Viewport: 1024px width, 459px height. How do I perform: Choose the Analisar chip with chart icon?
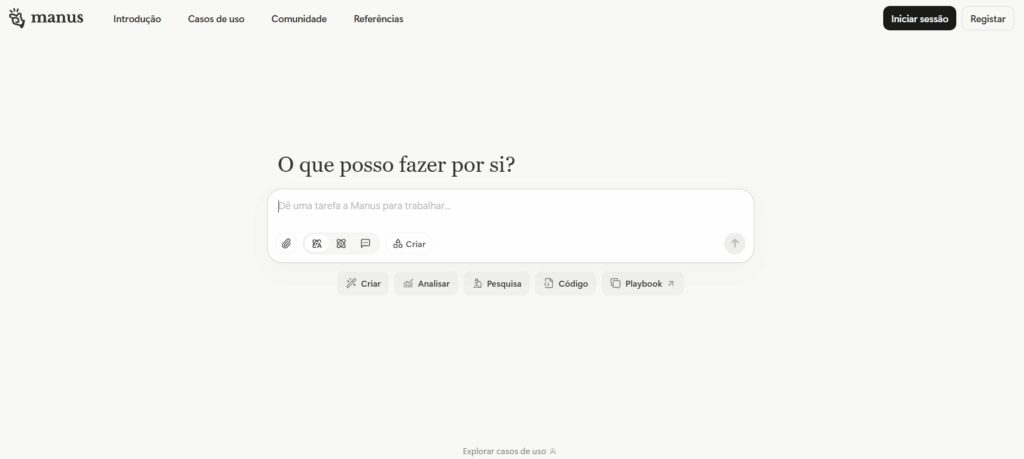426,283
